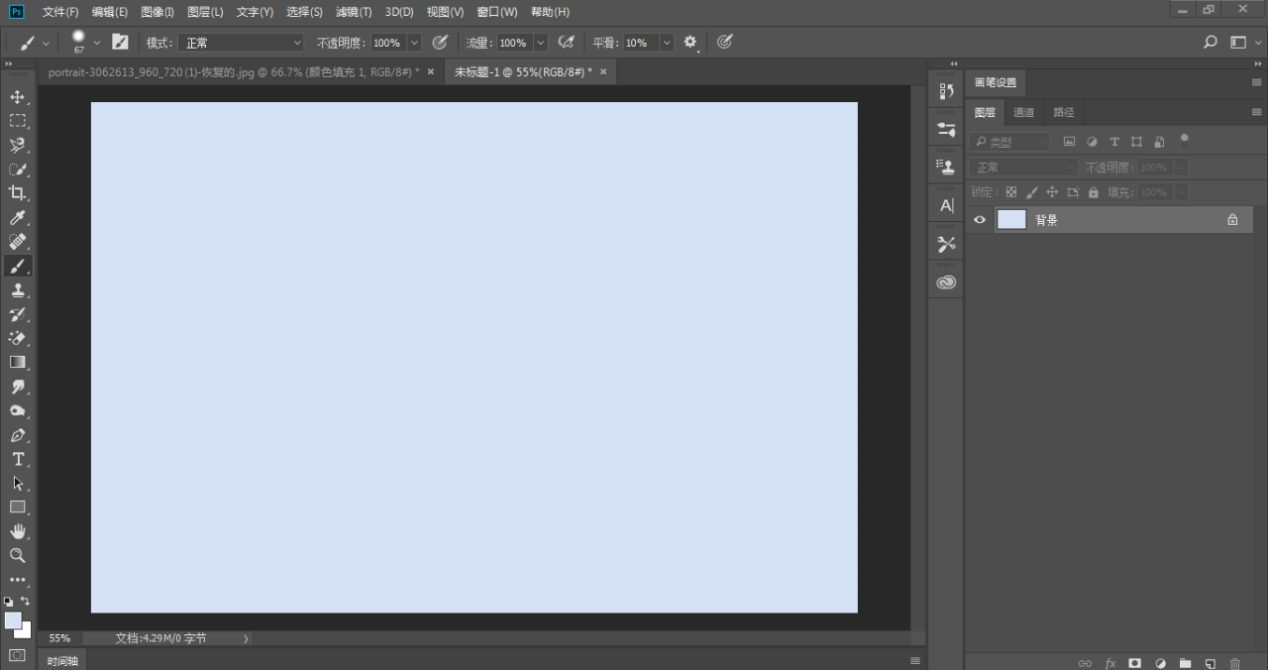Open the 流量 flow slider dropdown

pos(541,43)
